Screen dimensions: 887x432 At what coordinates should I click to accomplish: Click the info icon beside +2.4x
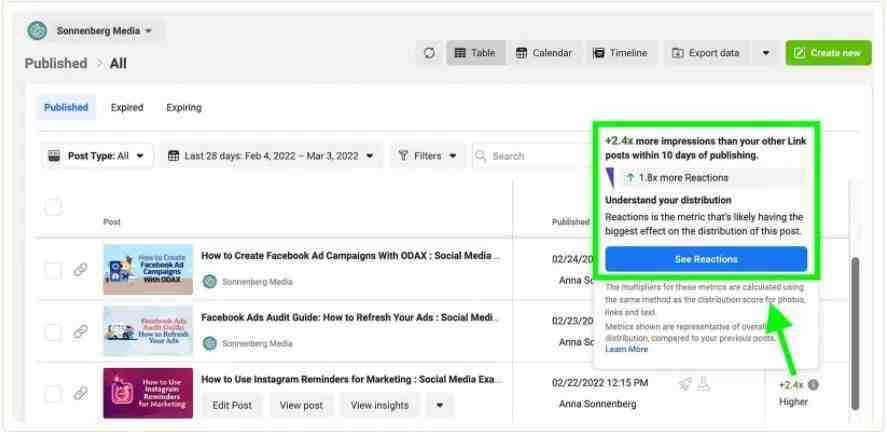813,385
